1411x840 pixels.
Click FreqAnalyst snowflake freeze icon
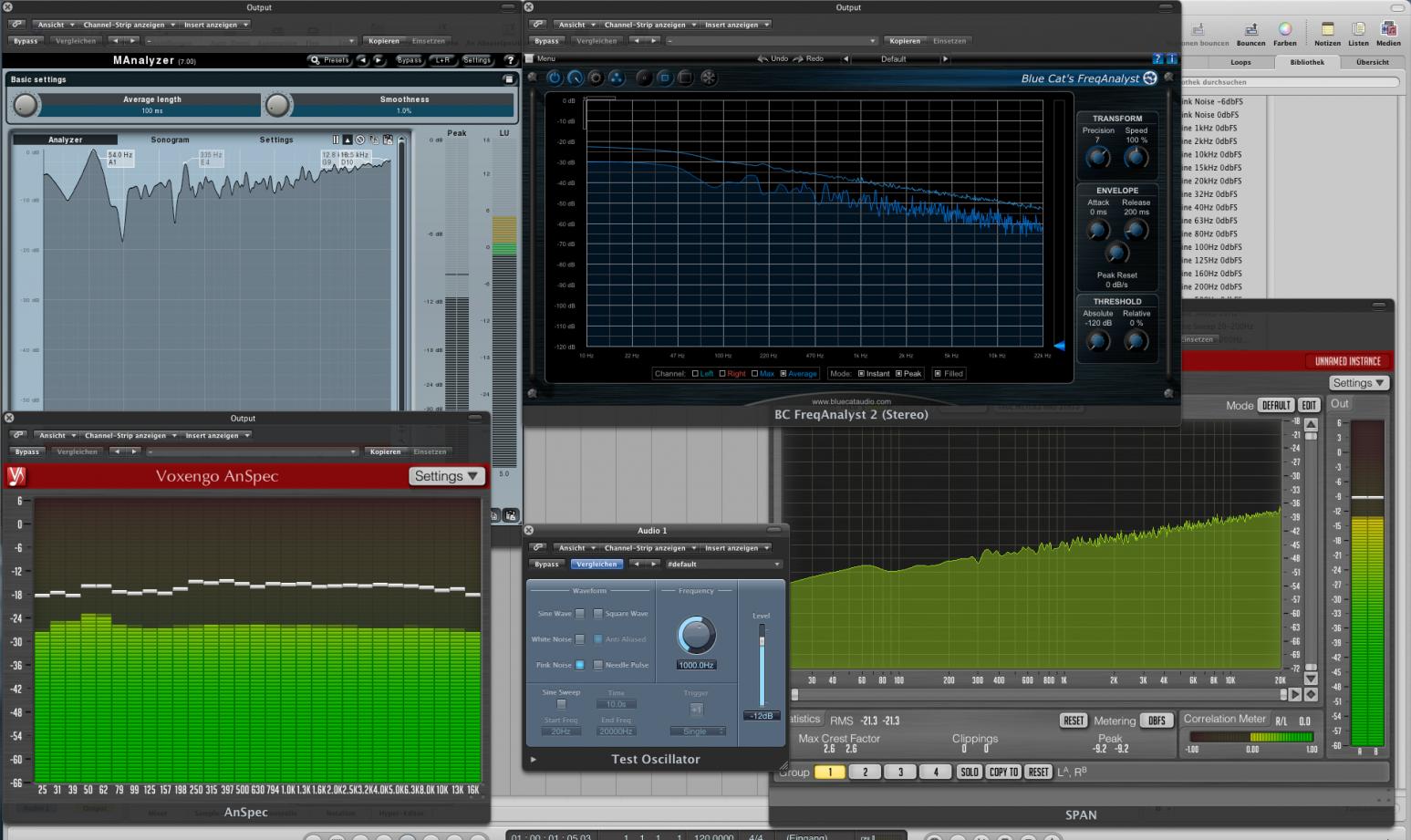tap(709, 78)
